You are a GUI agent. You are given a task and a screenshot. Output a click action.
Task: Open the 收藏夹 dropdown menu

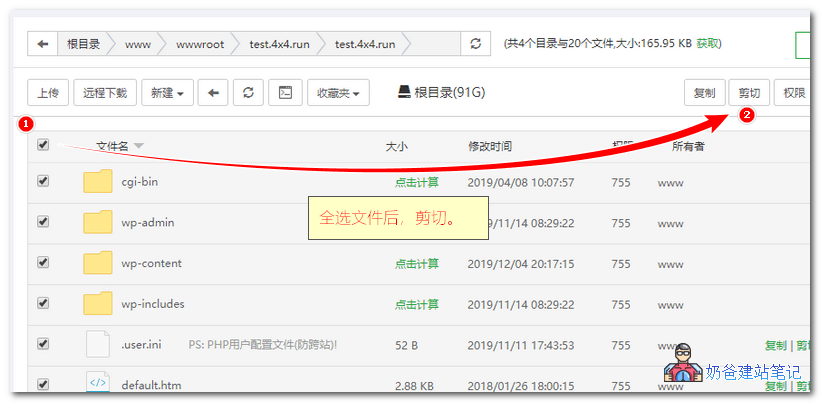pyautogui.click(x=338, y=93)
